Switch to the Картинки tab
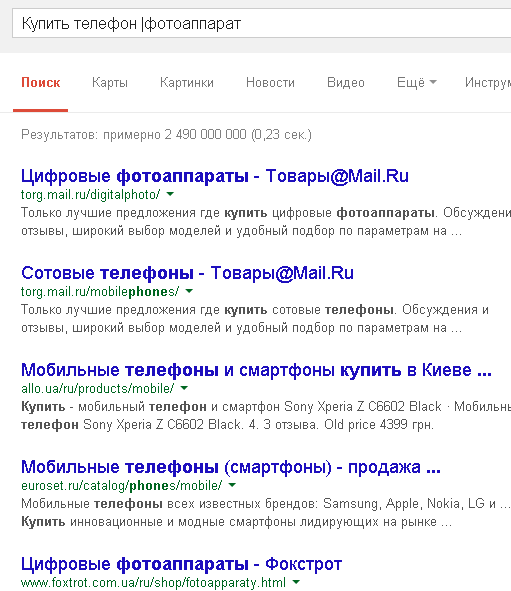 pos(187,83)
